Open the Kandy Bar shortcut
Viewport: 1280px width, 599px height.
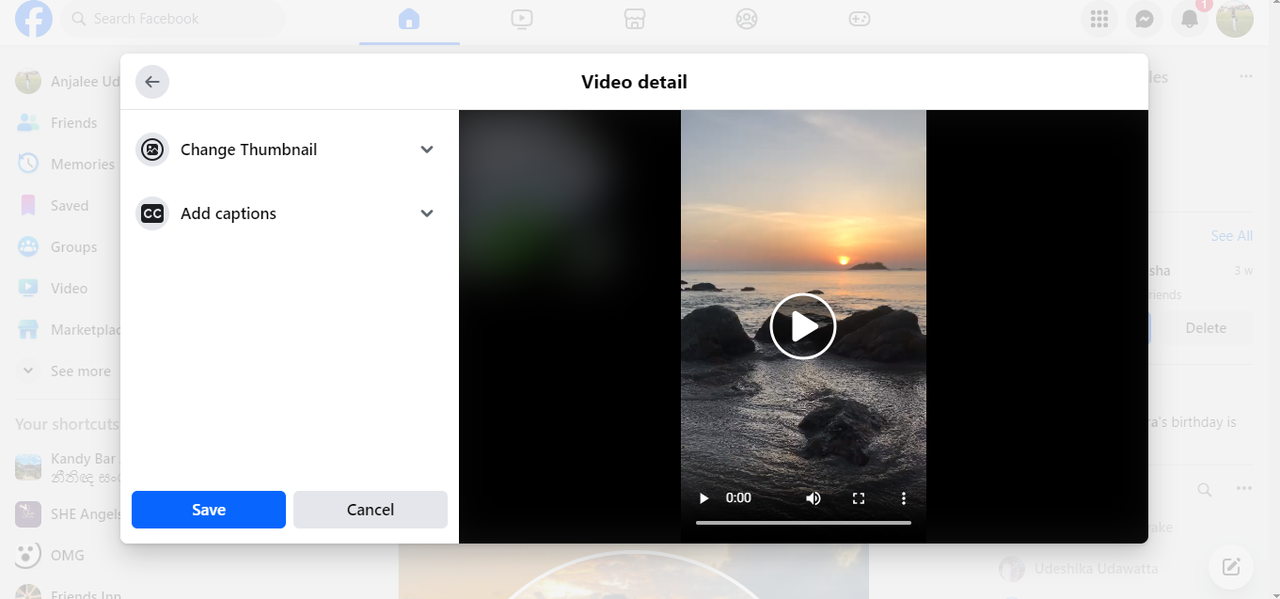pos(66,468)
